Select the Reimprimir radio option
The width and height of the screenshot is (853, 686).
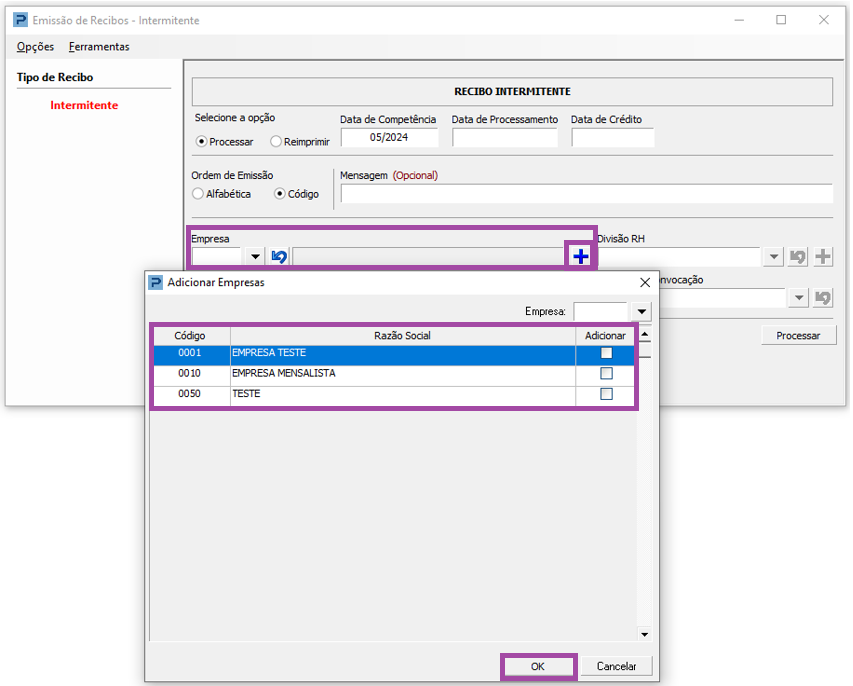(276, 141)
